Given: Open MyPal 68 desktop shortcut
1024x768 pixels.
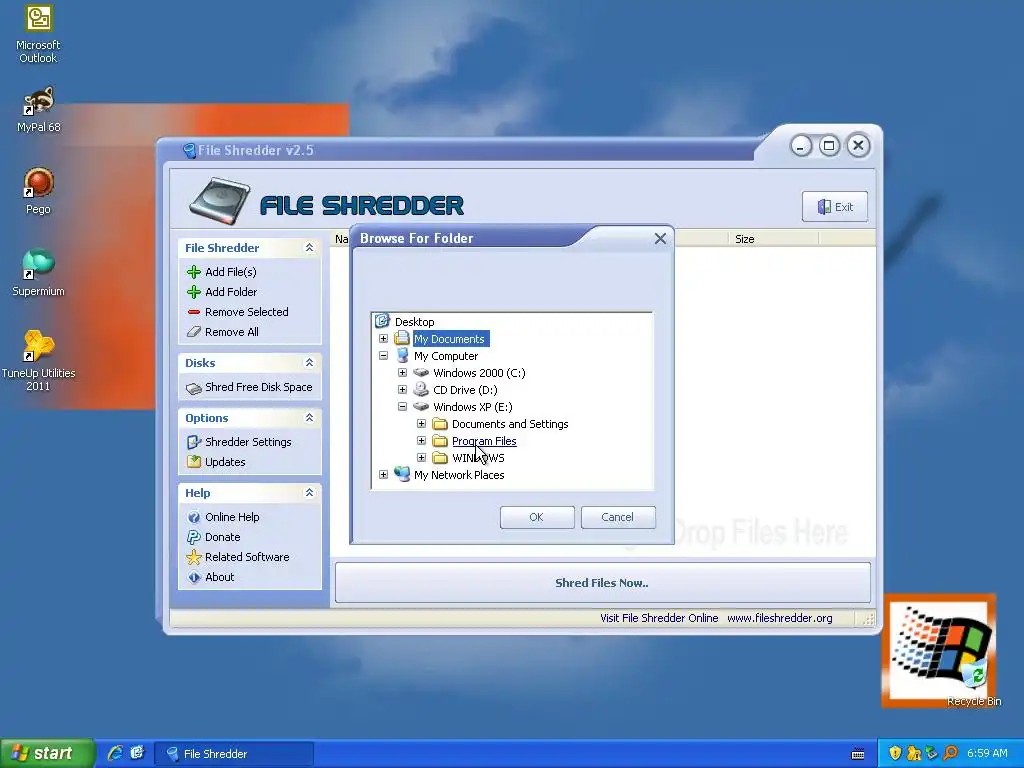Looking at the screenshot, I should [x=38, y=110].
